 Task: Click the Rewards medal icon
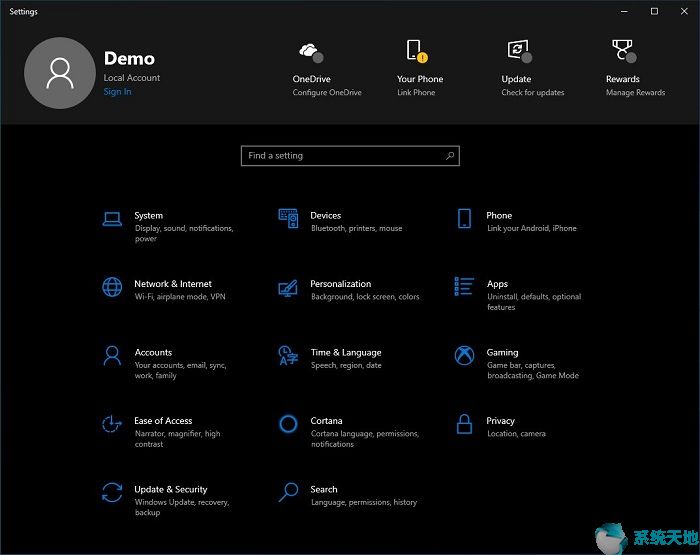[624, 51]
